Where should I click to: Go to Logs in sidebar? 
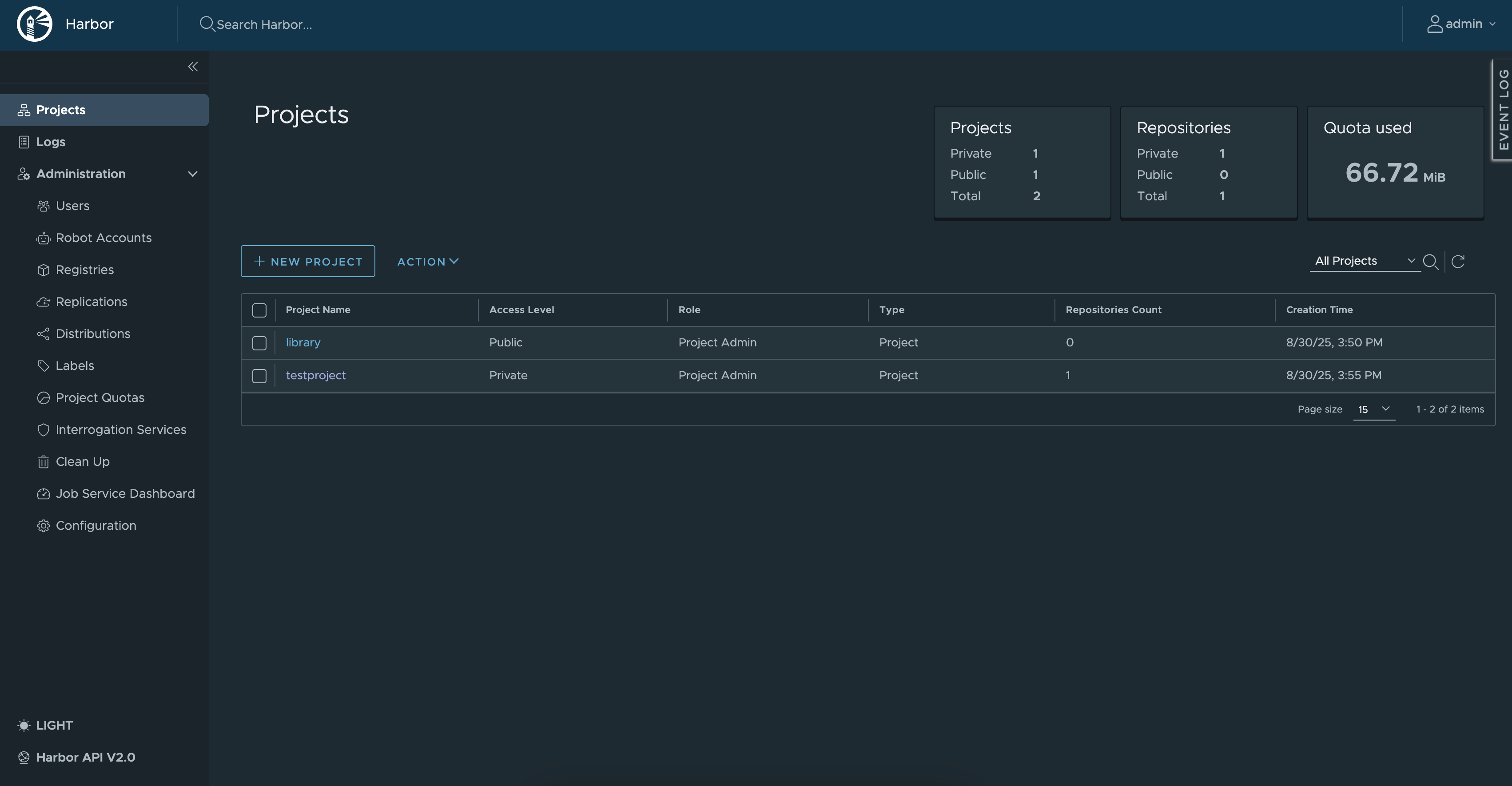[x=51, y=142]
